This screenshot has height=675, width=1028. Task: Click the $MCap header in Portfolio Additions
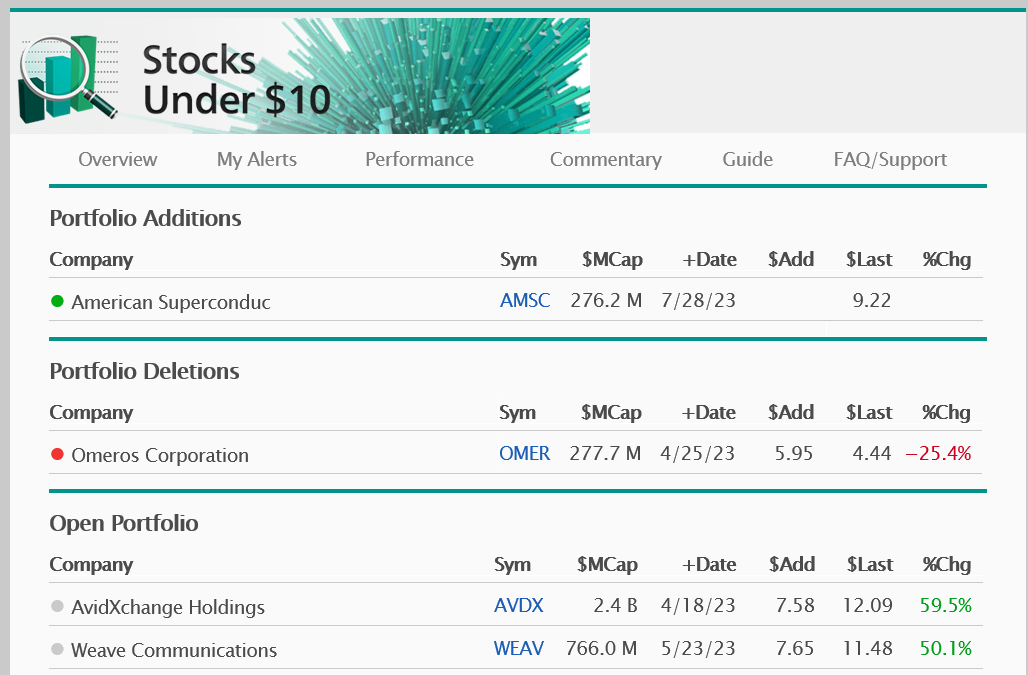612,260
